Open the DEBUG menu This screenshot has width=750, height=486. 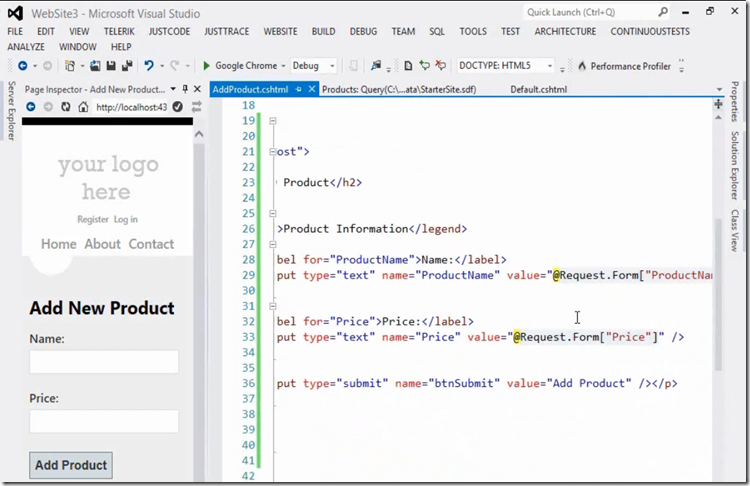[x=363, y=32]
